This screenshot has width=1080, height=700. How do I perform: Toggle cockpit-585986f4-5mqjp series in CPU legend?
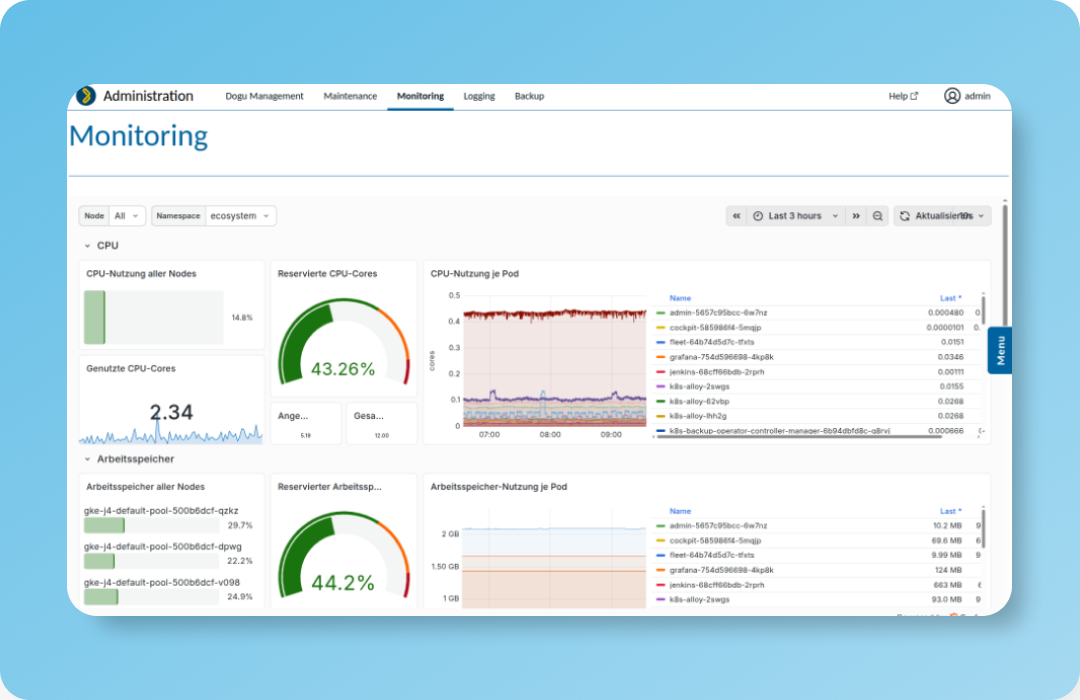pos(715,328)
